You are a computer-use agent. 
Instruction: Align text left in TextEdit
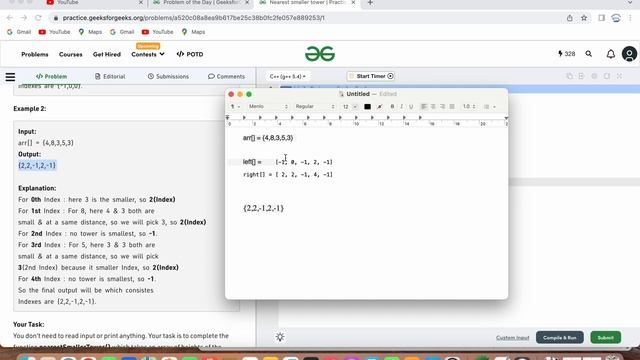click(424, 107)
